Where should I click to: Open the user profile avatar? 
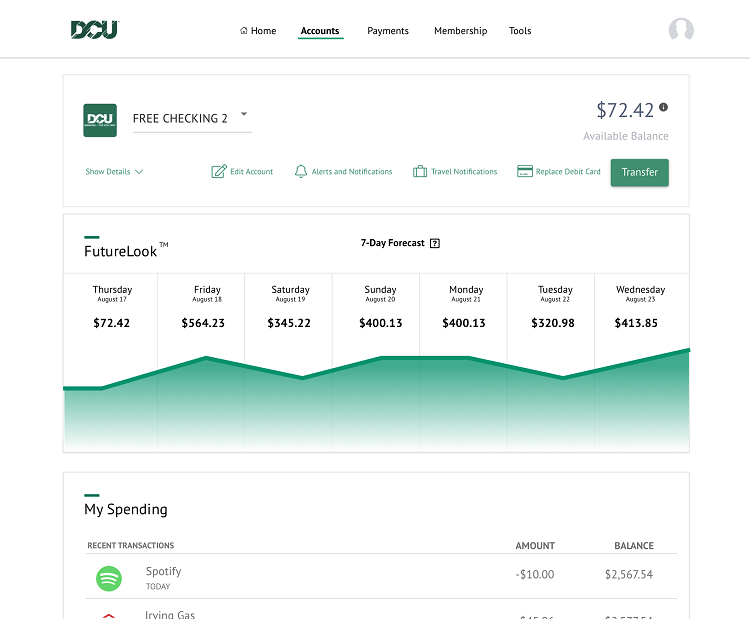point(681,30)
